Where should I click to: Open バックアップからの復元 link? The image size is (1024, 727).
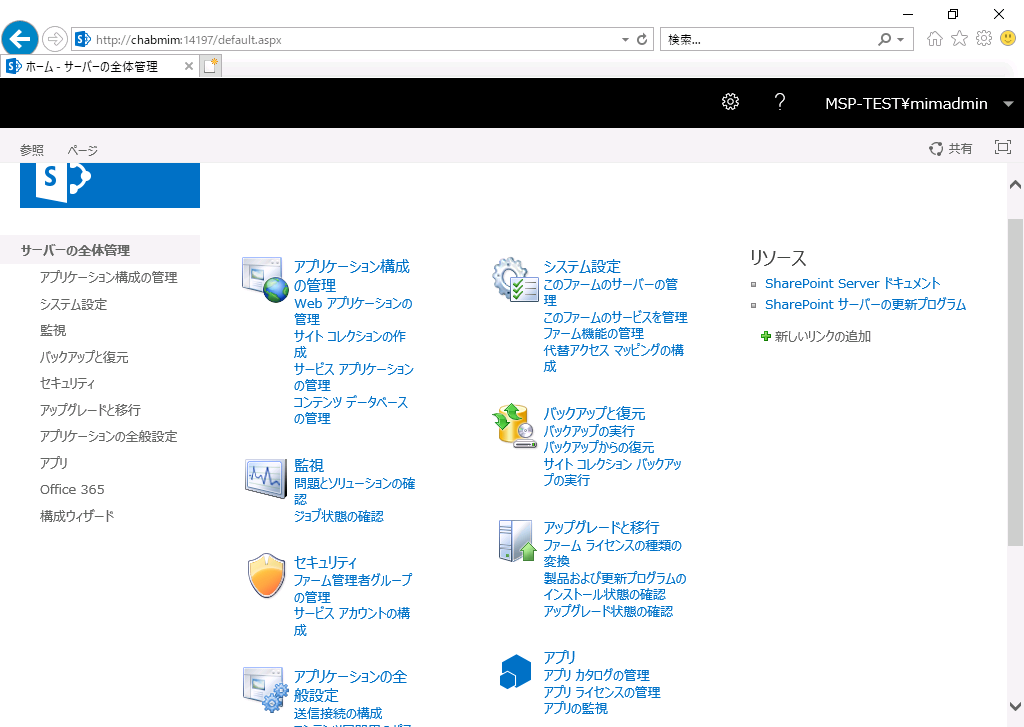(x=599, y=447)
